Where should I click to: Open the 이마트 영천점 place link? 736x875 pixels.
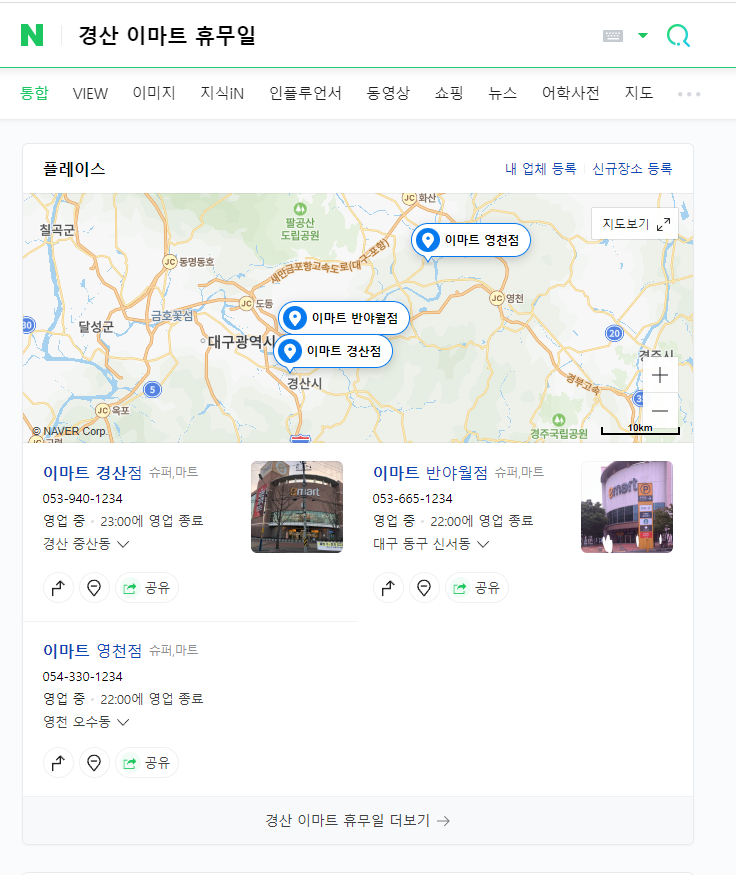(x=93, y=651)
